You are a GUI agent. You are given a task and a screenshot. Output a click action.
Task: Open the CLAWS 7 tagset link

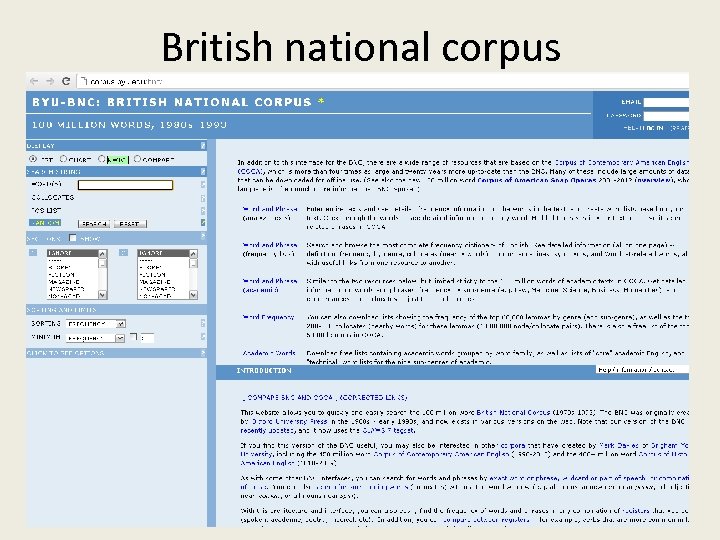pos(388,430)
